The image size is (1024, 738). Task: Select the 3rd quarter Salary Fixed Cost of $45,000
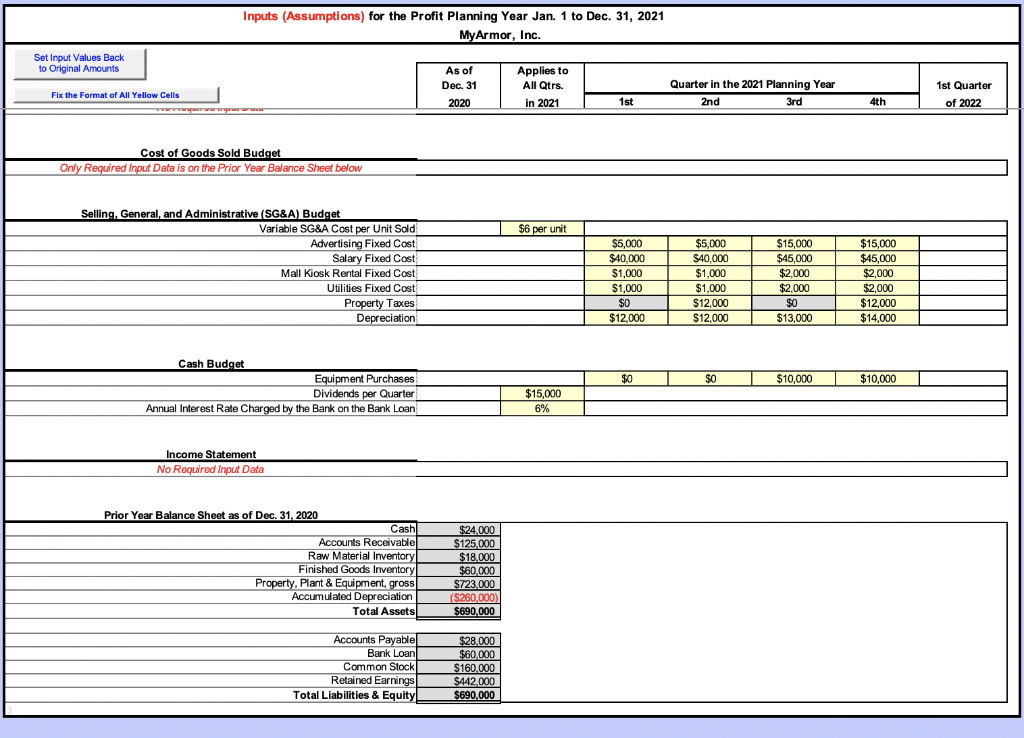tap(793, 258)
